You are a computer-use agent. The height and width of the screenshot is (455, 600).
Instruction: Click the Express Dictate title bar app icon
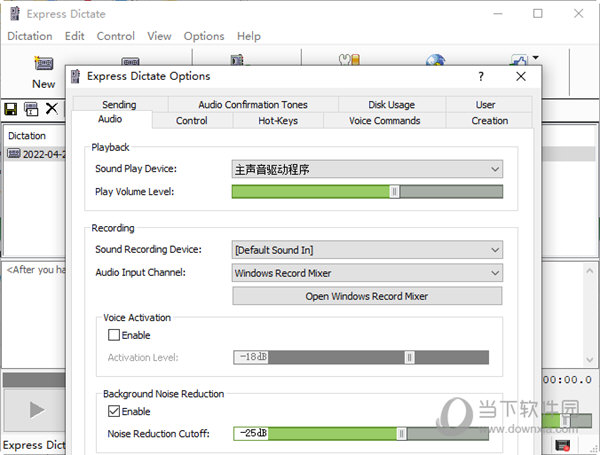tap(15, 14)
